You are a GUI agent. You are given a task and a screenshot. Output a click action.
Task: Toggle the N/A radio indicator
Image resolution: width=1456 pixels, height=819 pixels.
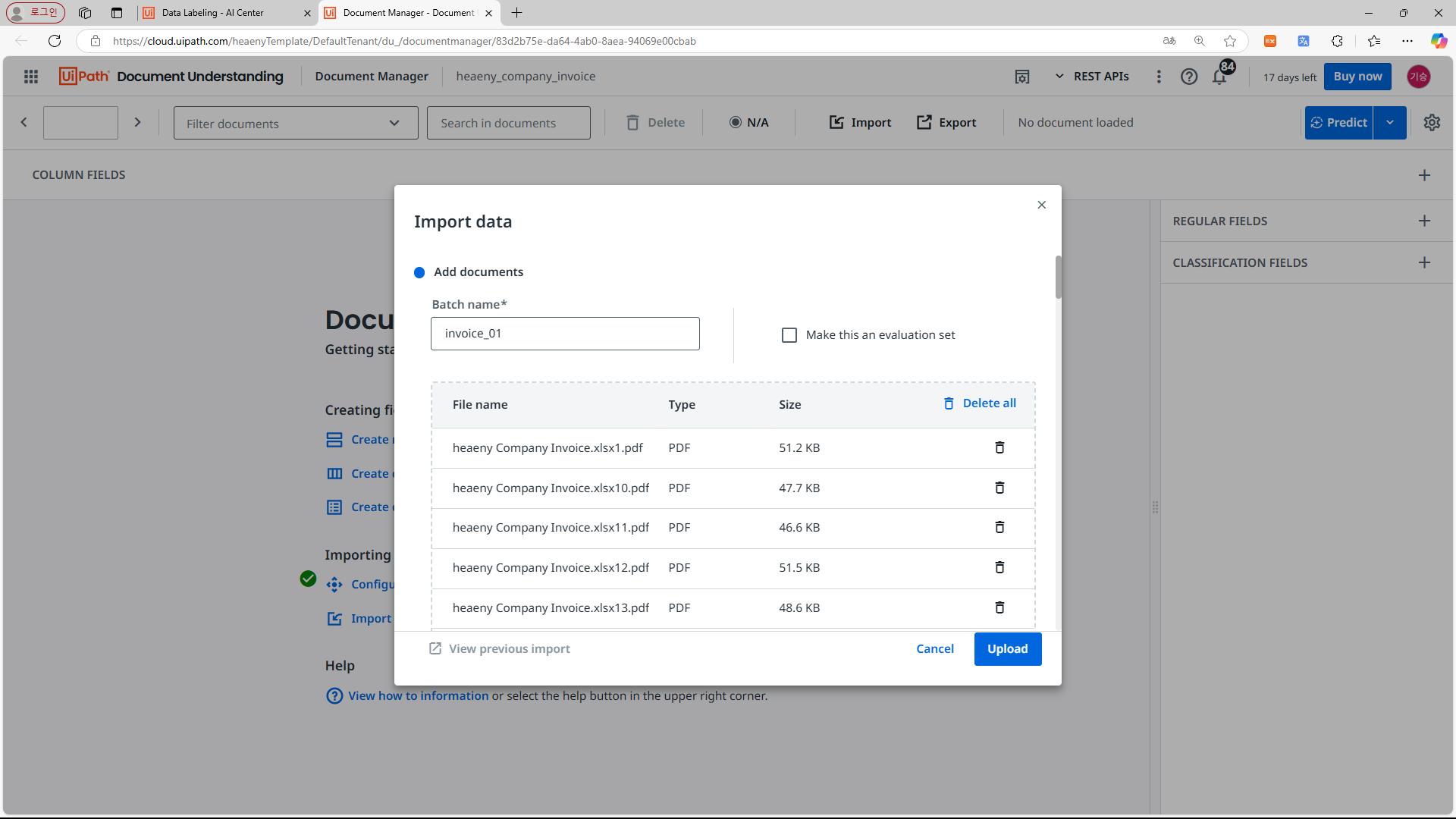(x=735, y=122)
